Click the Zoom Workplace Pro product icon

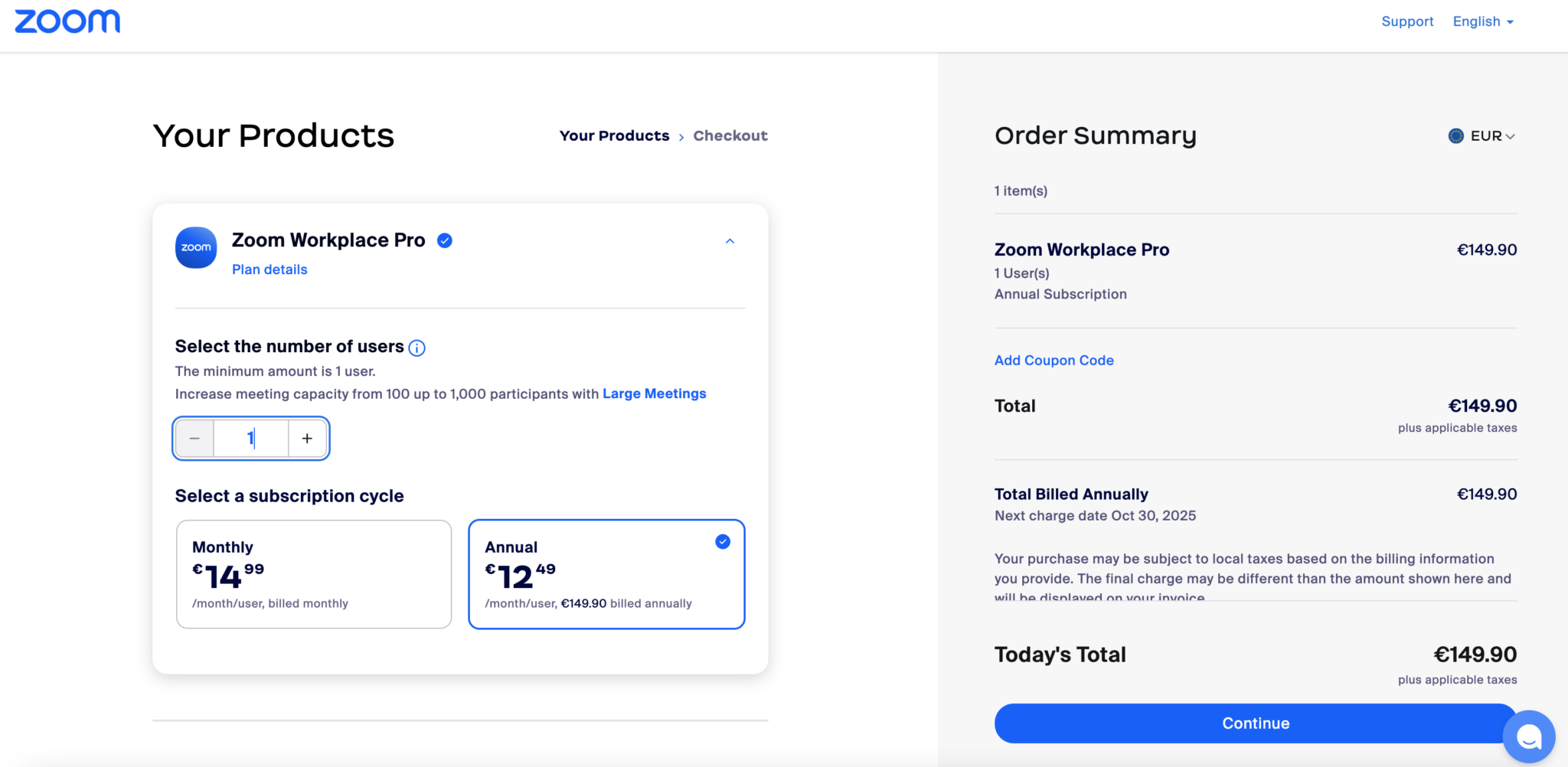[x=196, y=247]
